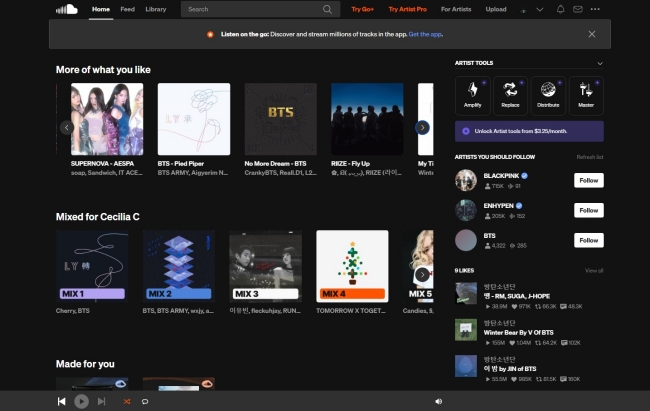
Task: Open notifications bell icon
Action: pyautogui.click(x=560, y=9)
